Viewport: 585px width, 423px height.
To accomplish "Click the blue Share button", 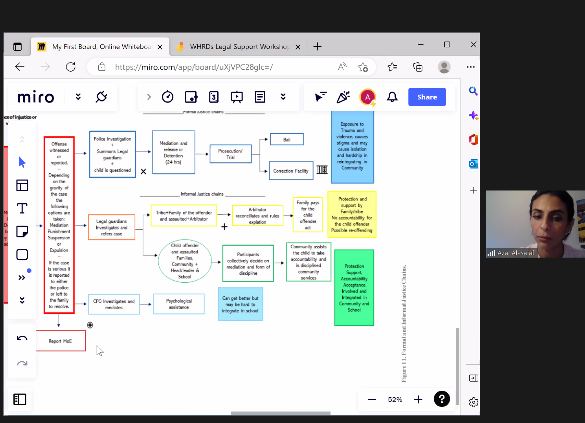I will (427, 97).
